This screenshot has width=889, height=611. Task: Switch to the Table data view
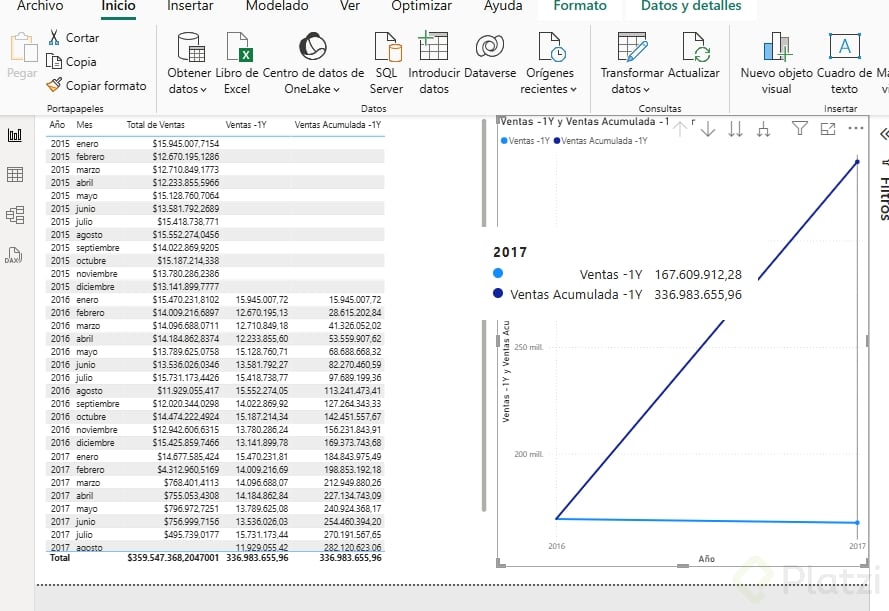[x=15, y=175]
